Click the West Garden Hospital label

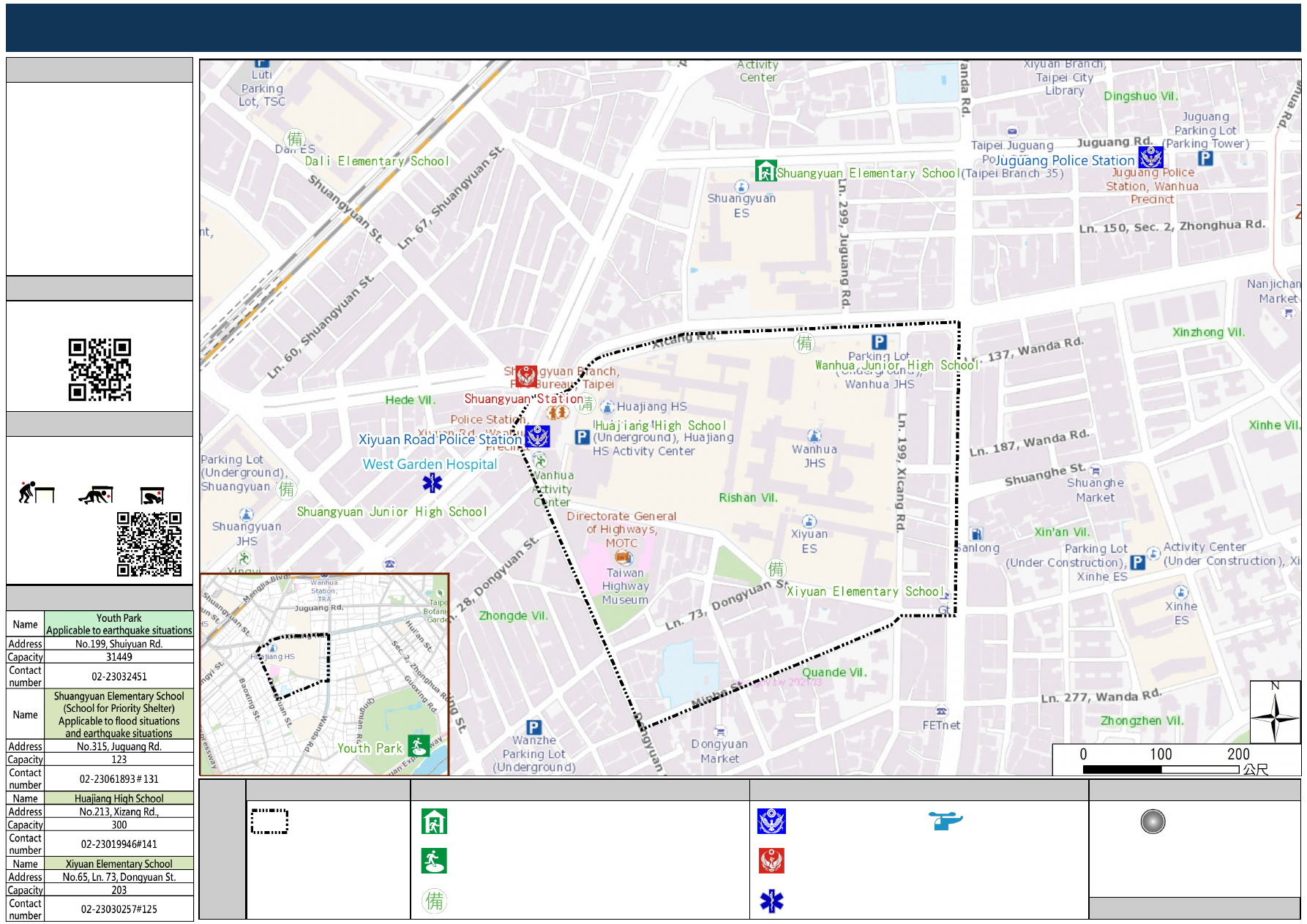pyautogui.click(x=430, y=464)
